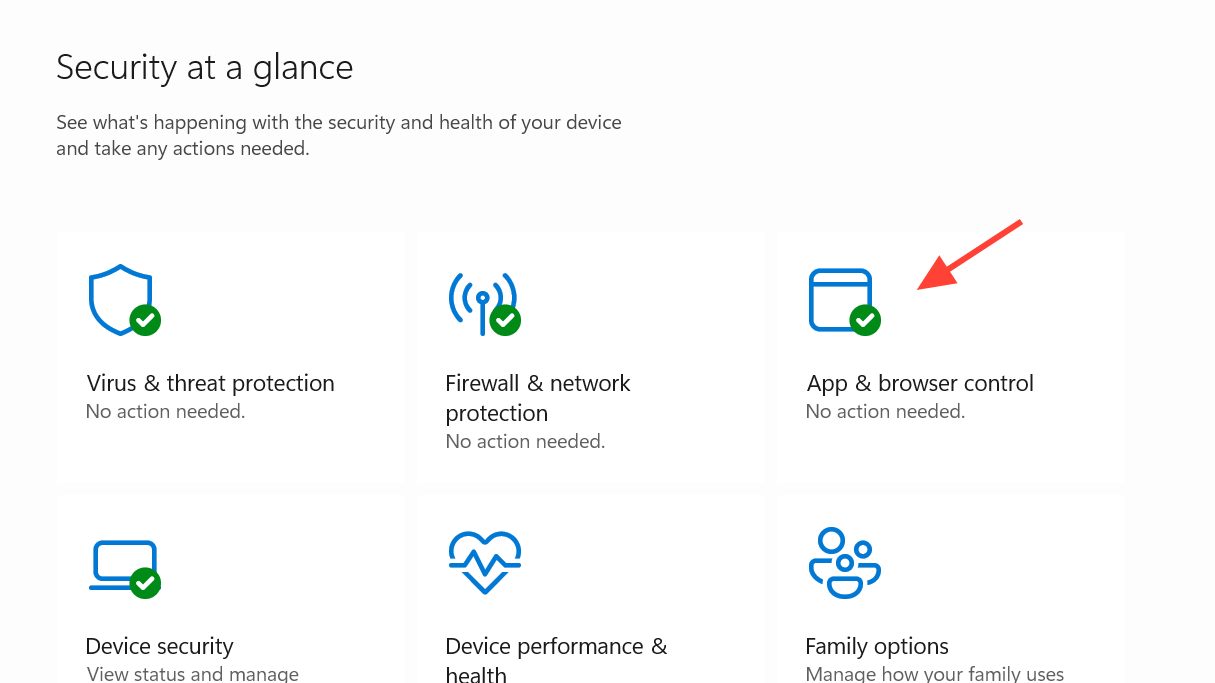Select the App & browser control window icon
Screen dimensions: 1215x683
coord(838,297)
